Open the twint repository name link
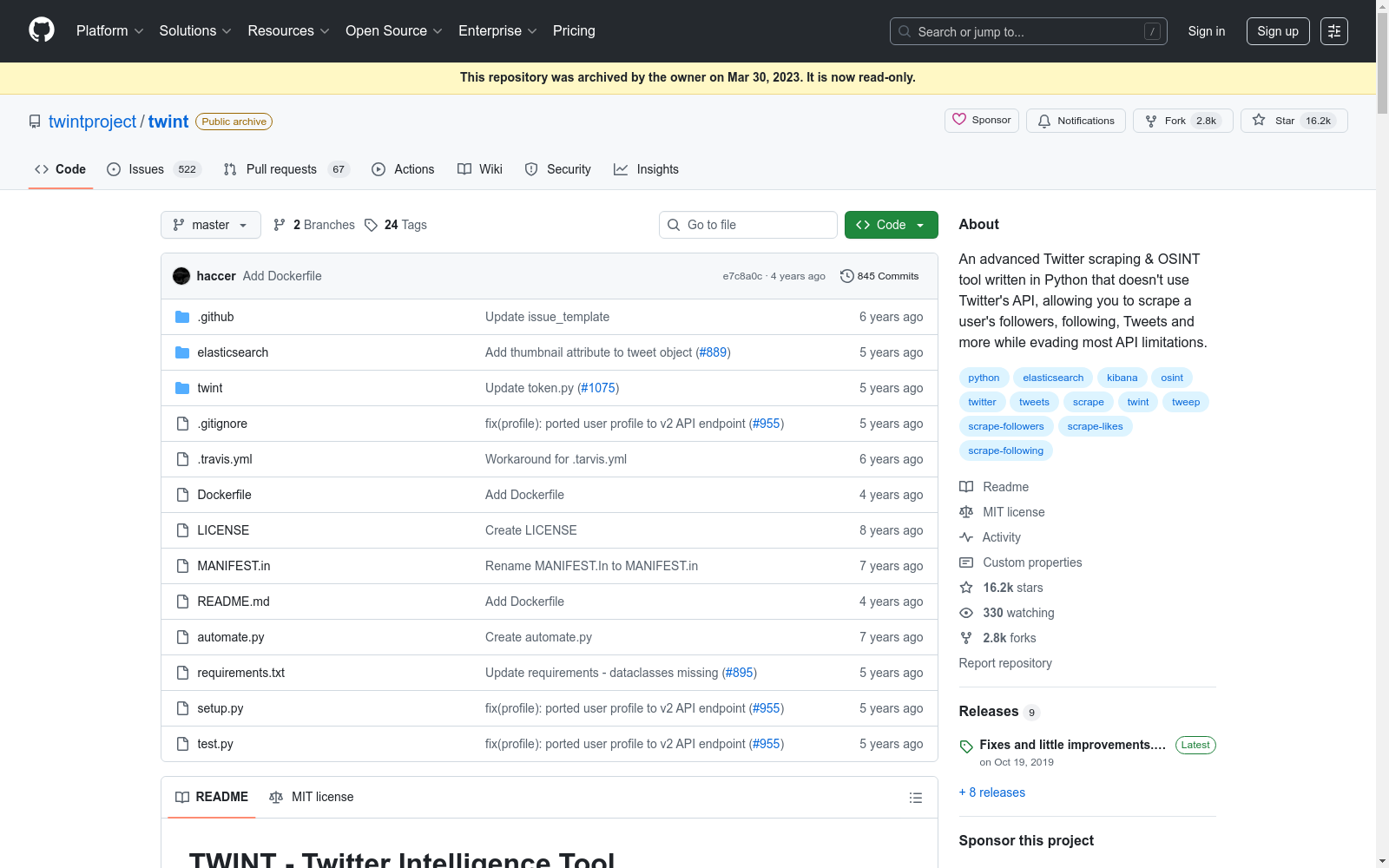 168,122
